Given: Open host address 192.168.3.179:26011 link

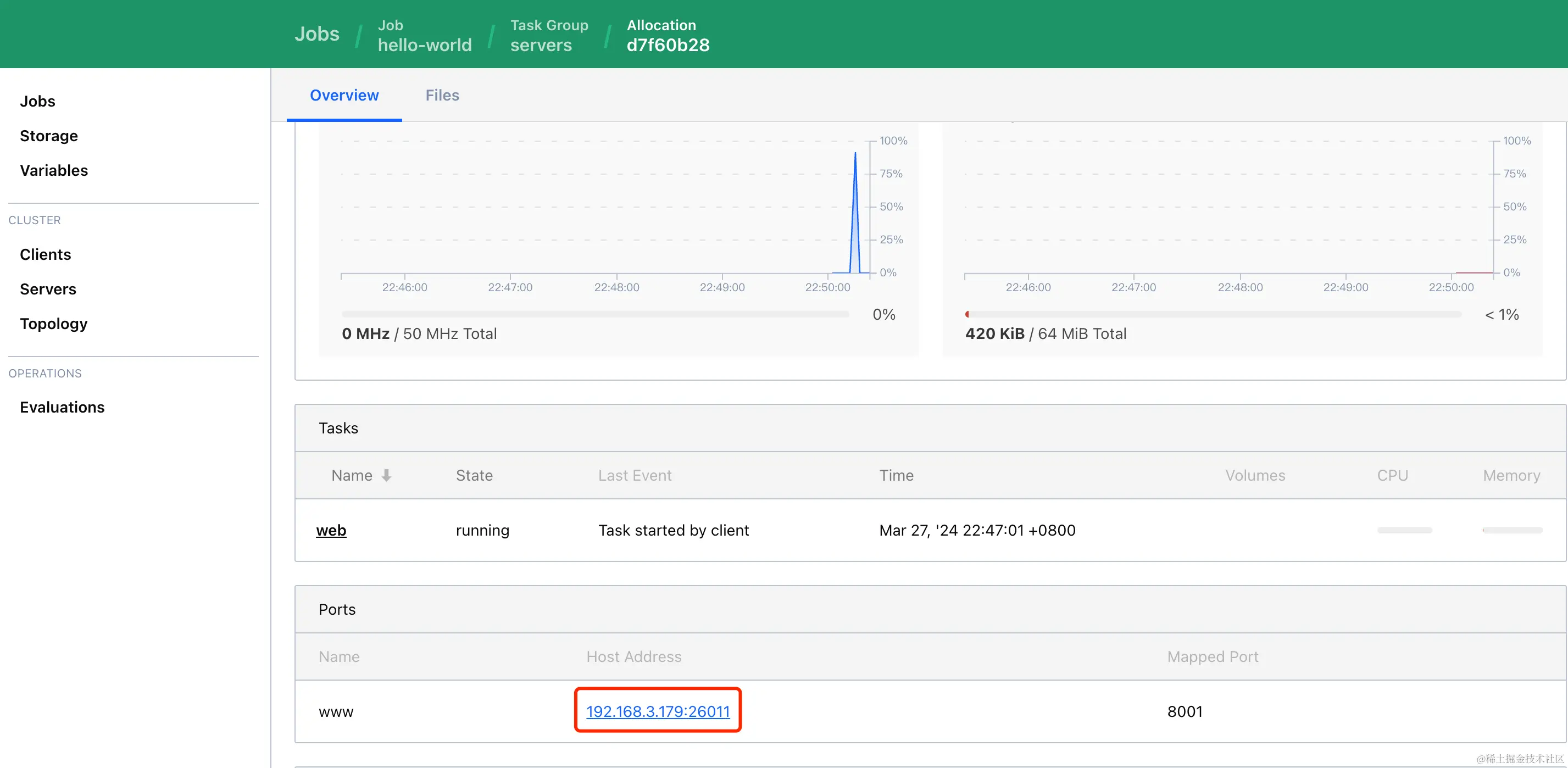Looking at the screenshot, I should pyautogui.click(x=658, y=711).
